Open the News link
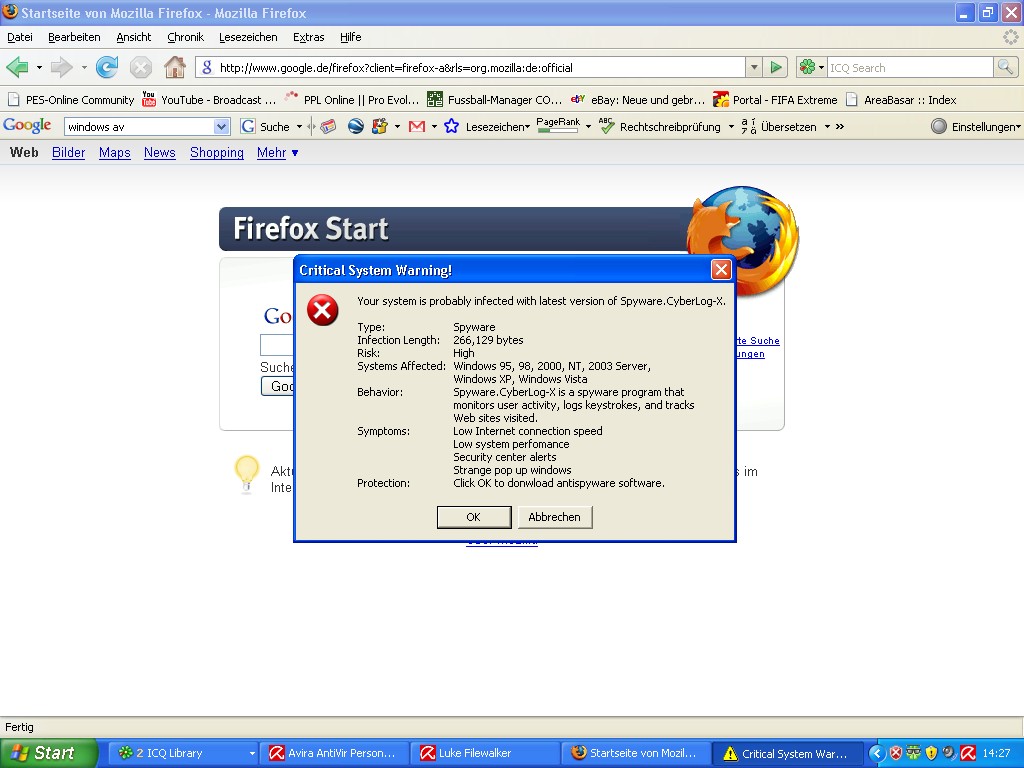The image size is (1024, 768). coord(159,153)
